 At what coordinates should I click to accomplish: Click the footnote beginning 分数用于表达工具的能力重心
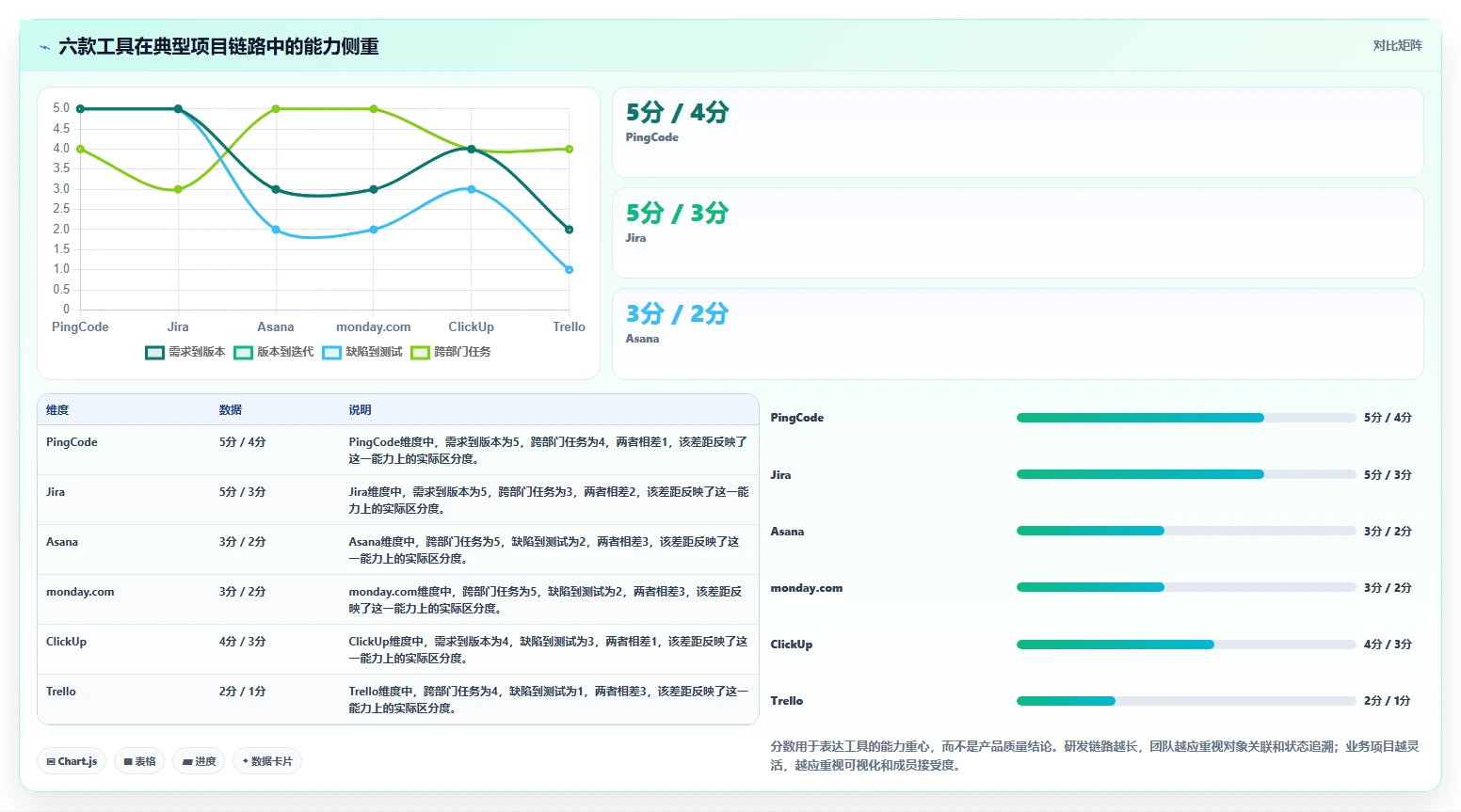point(1095,756)
